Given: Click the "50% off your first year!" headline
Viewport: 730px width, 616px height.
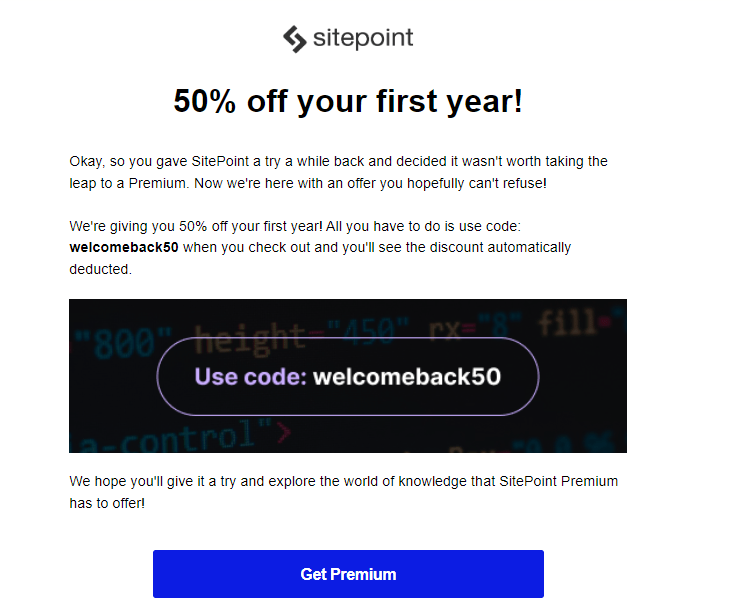Looking at the screenshot, I should click(348, 102).
